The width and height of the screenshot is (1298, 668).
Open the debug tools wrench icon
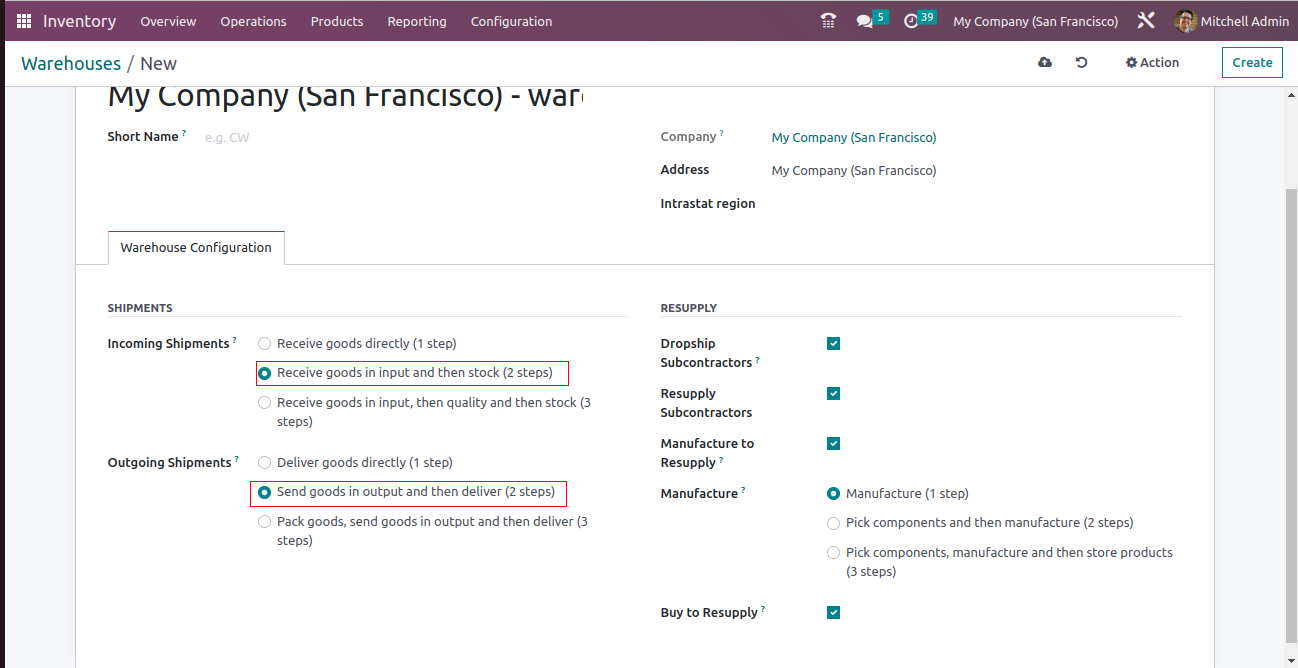click(x=1146, y=21)
